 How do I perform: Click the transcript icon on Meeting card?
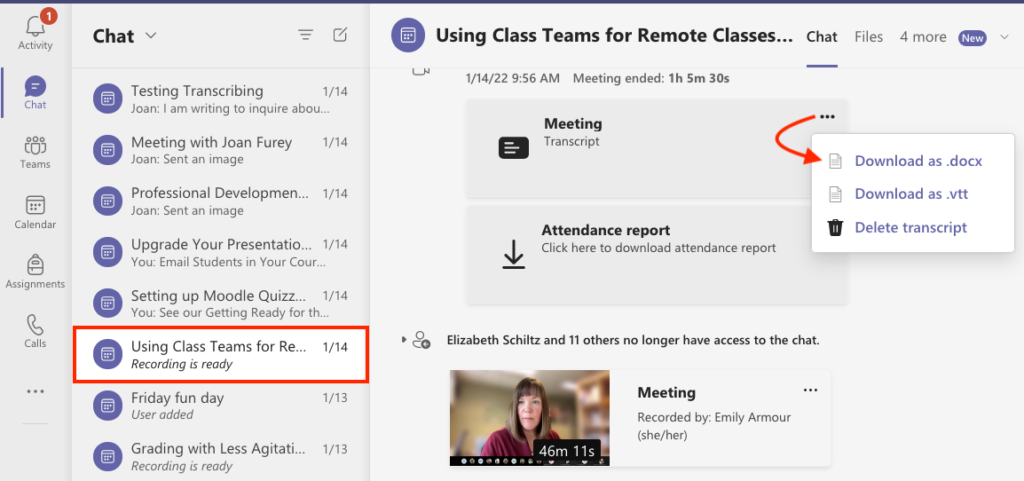tap(513, 148)
